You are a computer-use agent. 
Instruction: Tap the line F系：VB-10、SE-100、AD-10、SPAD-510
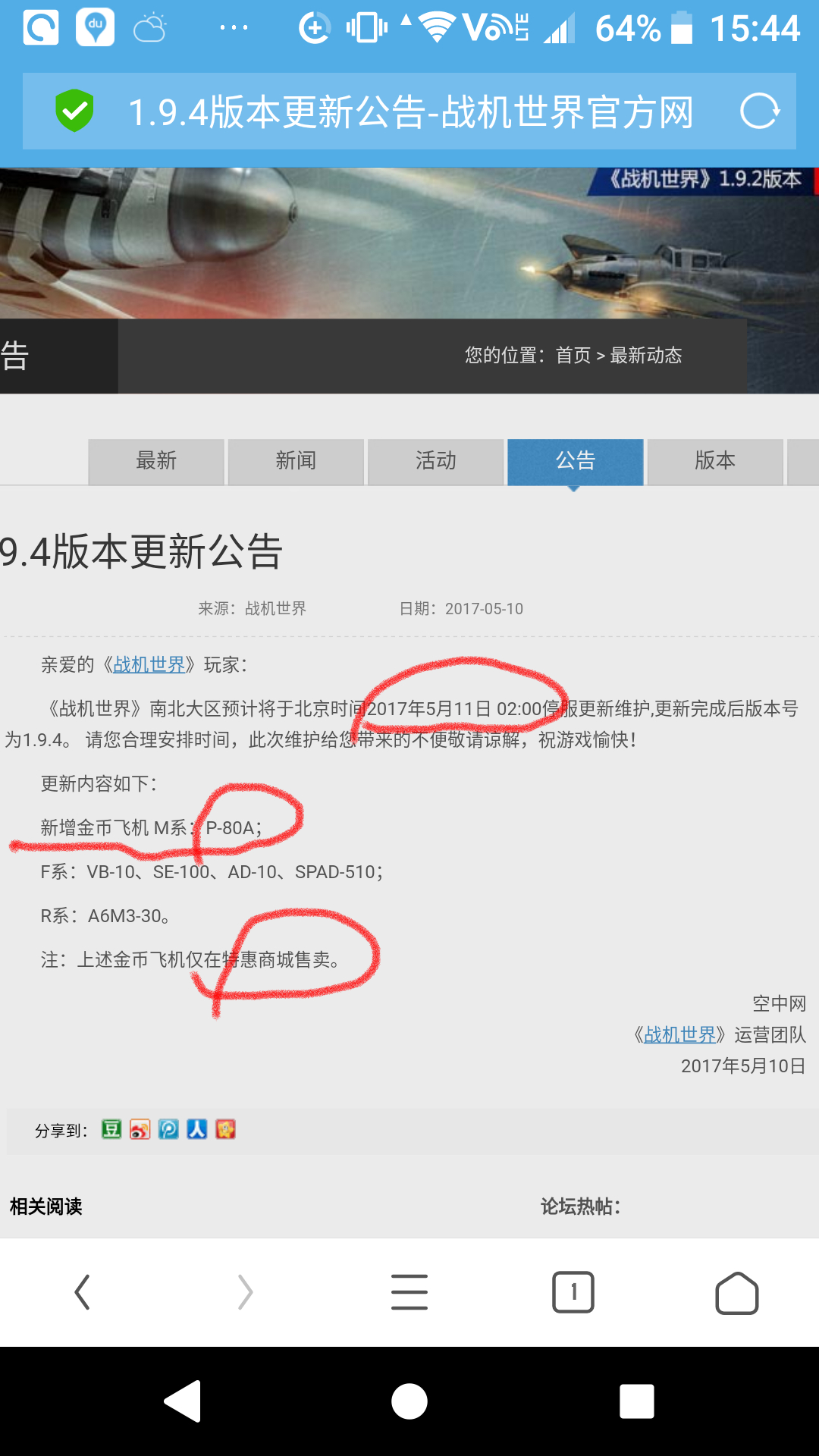pos(212,872)
